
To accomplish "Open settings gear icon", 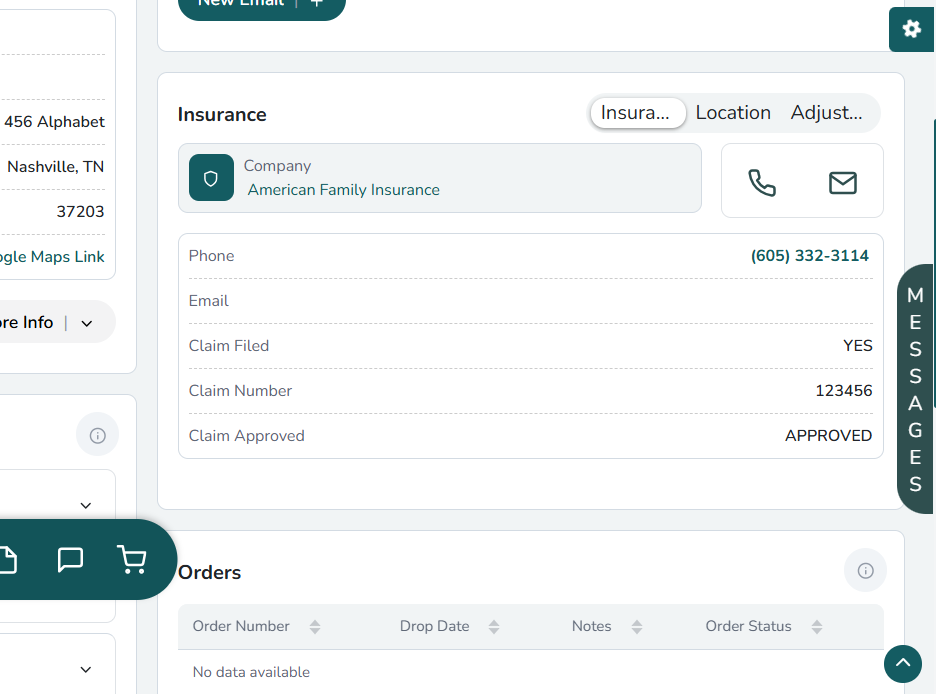I will coord(911,29).
